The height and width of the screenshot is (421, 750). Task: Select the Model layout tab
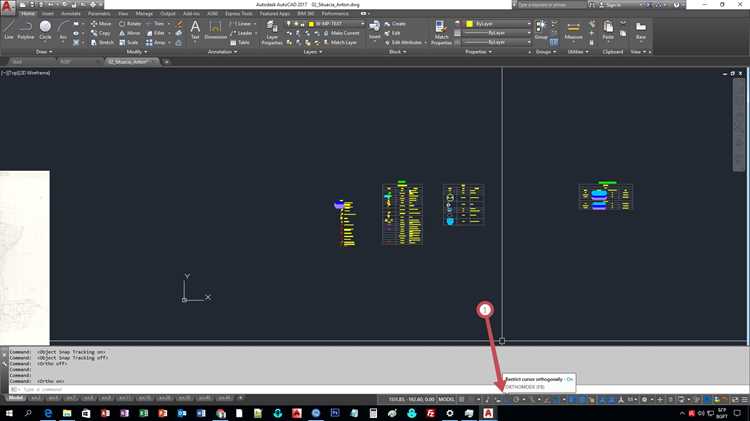(15, 398)
